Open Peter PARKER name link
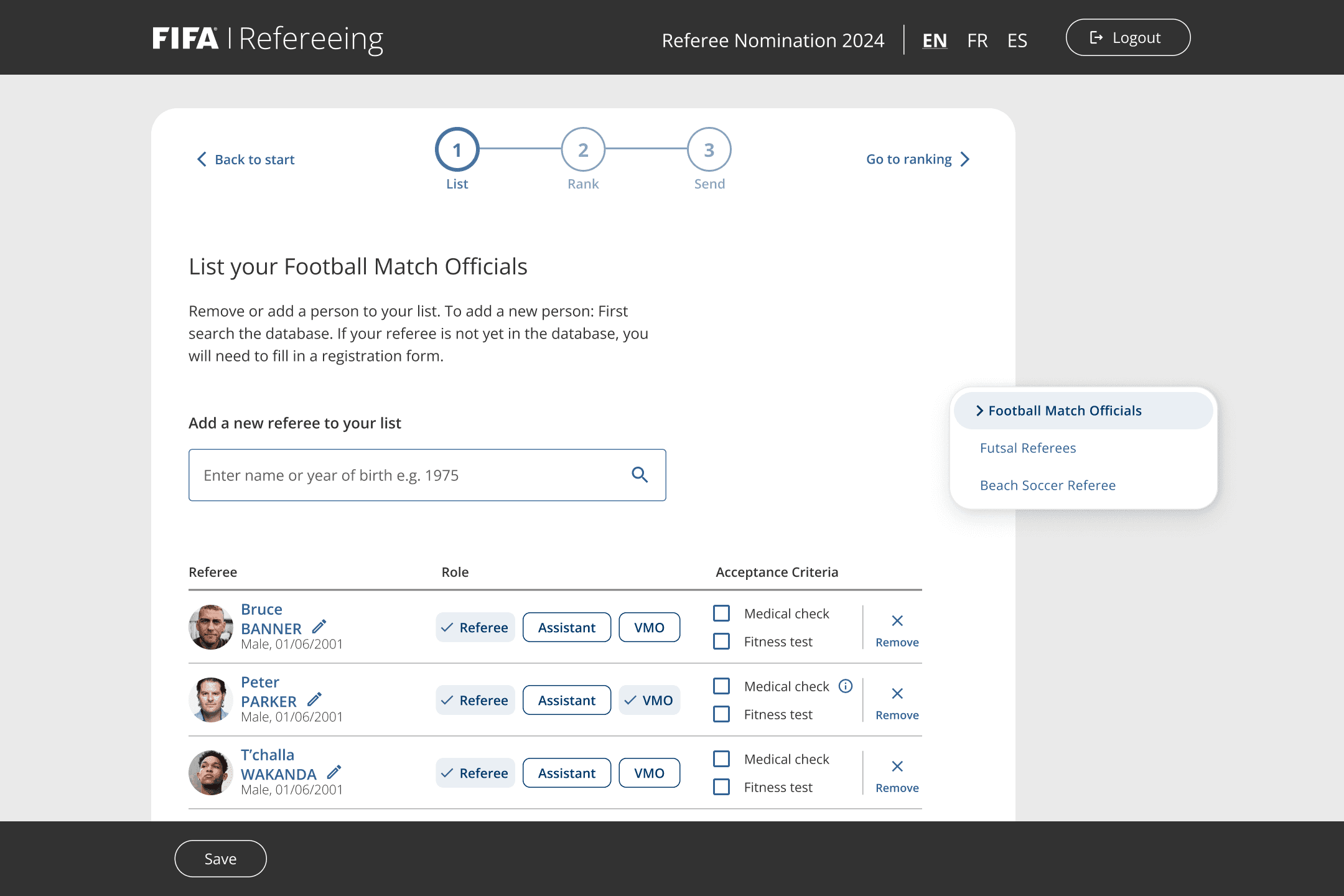1344x896 pixels. (x=269, y=691)
